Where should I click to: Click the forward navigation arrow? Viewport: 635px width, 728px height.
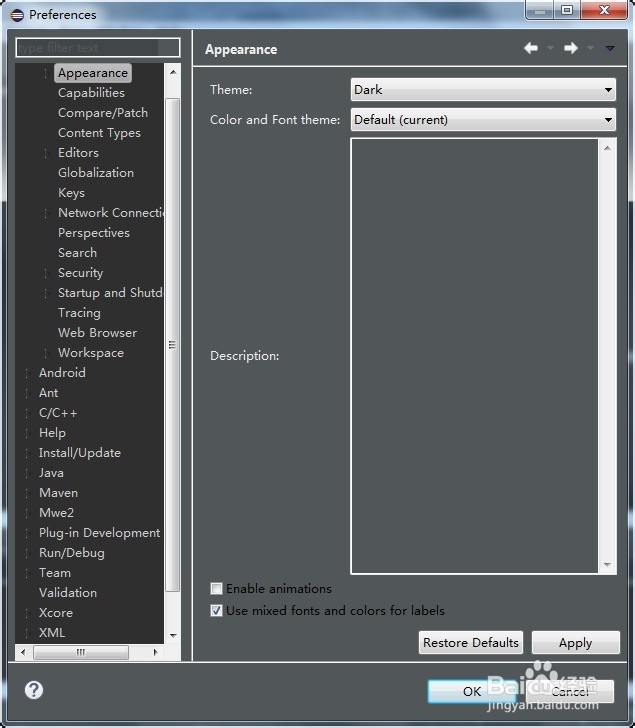[570, 48]
